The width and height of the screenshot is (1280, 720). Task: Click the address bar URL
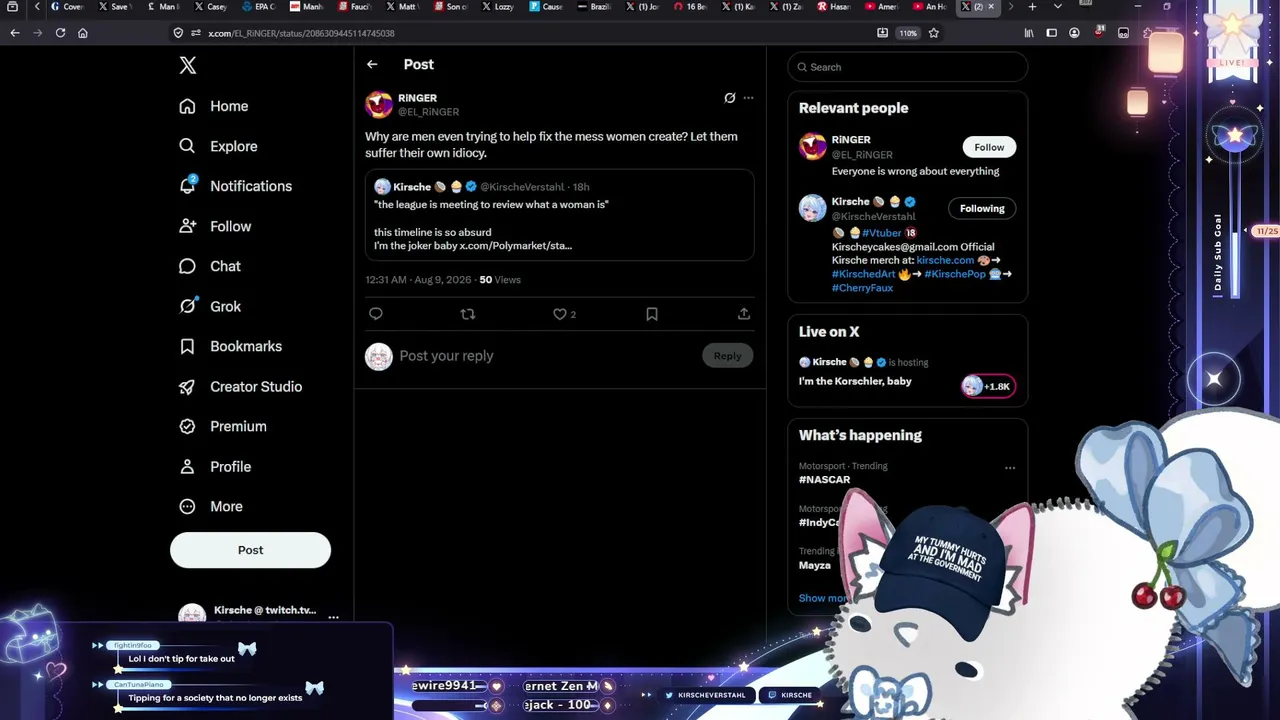coord(301,33)
